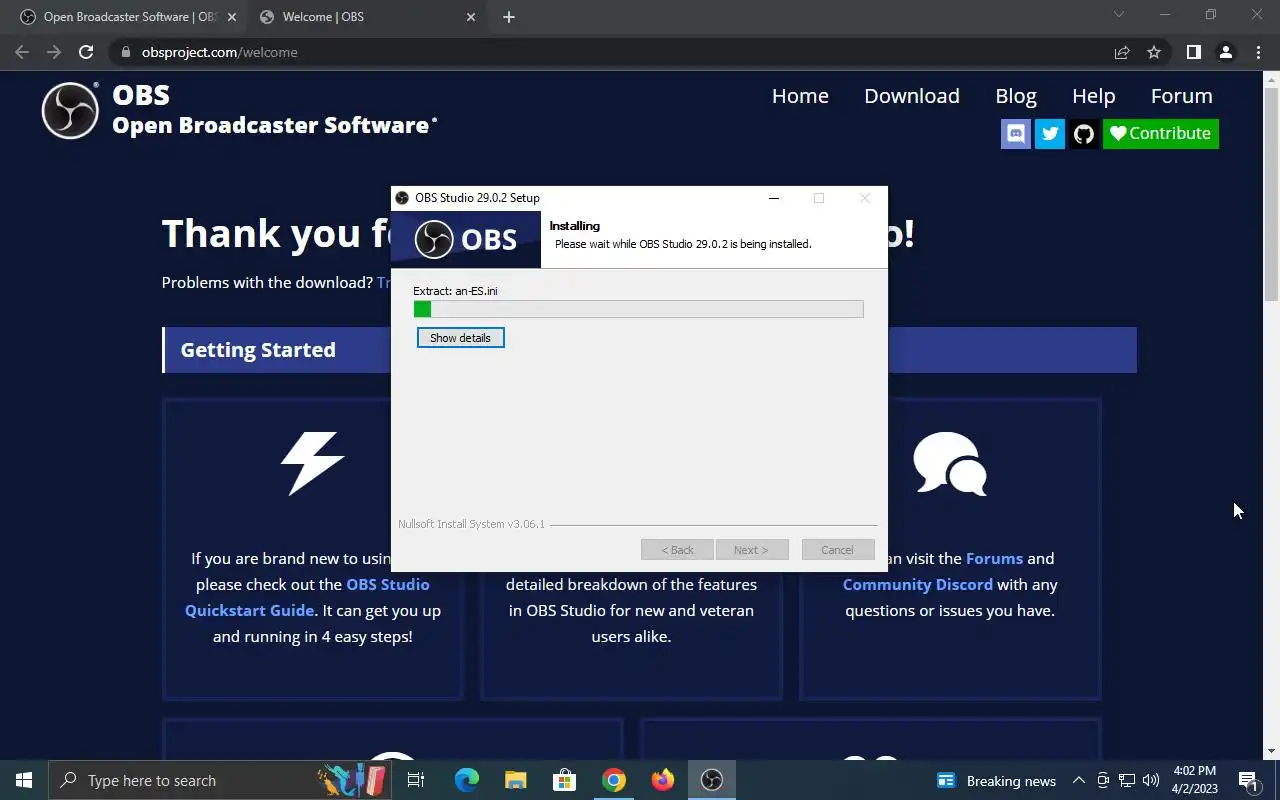Image resolution: width=1280 pixels, height=800 pixels.
Task: Open the Windows Start menu
Action: click(x=24, y=780)
